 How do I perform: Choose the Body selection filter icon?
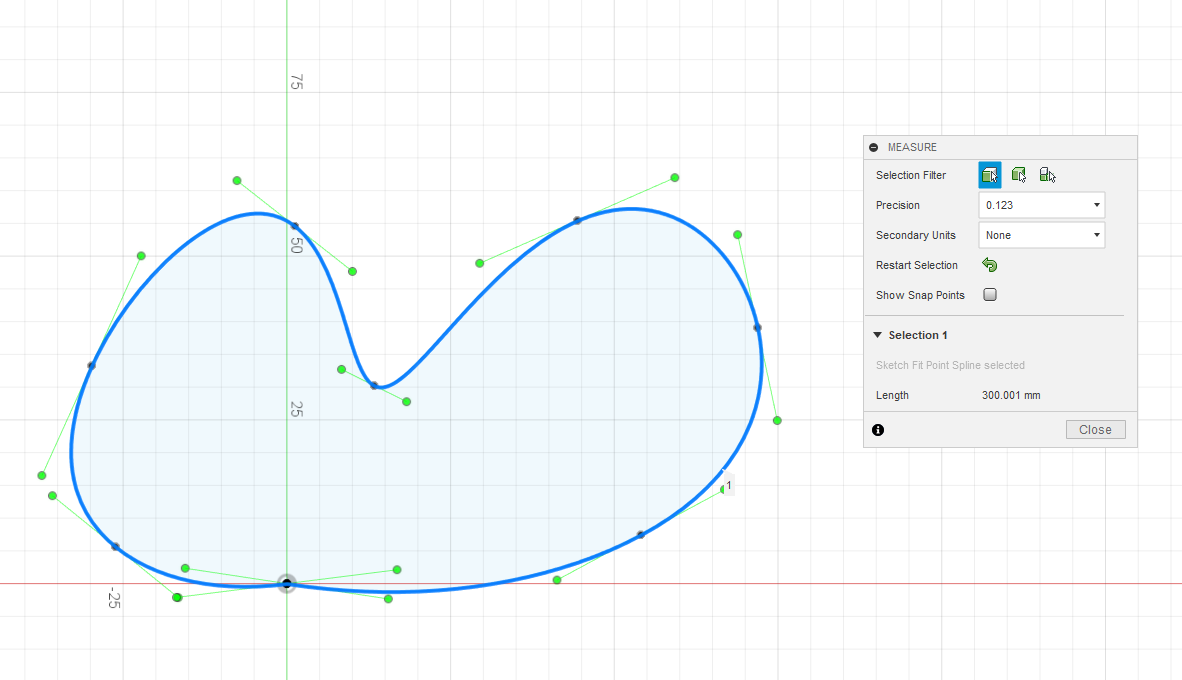pyautogui.click(x=1018, y=175)
